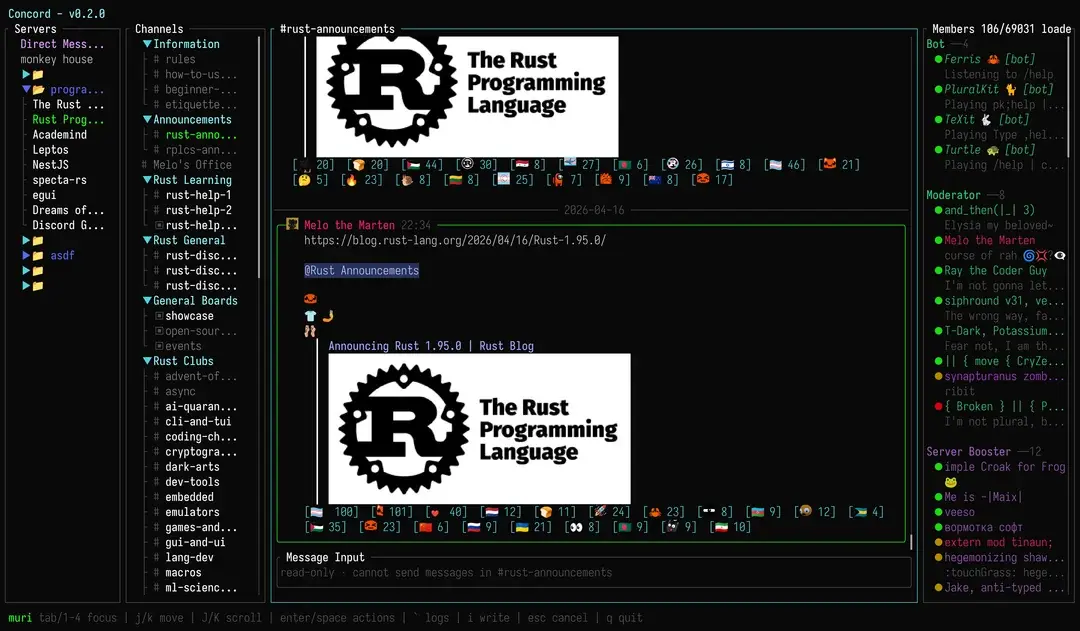1080x631 pixels.
Task: Open the cli-and-tui channel
Action: coord(198,422)
